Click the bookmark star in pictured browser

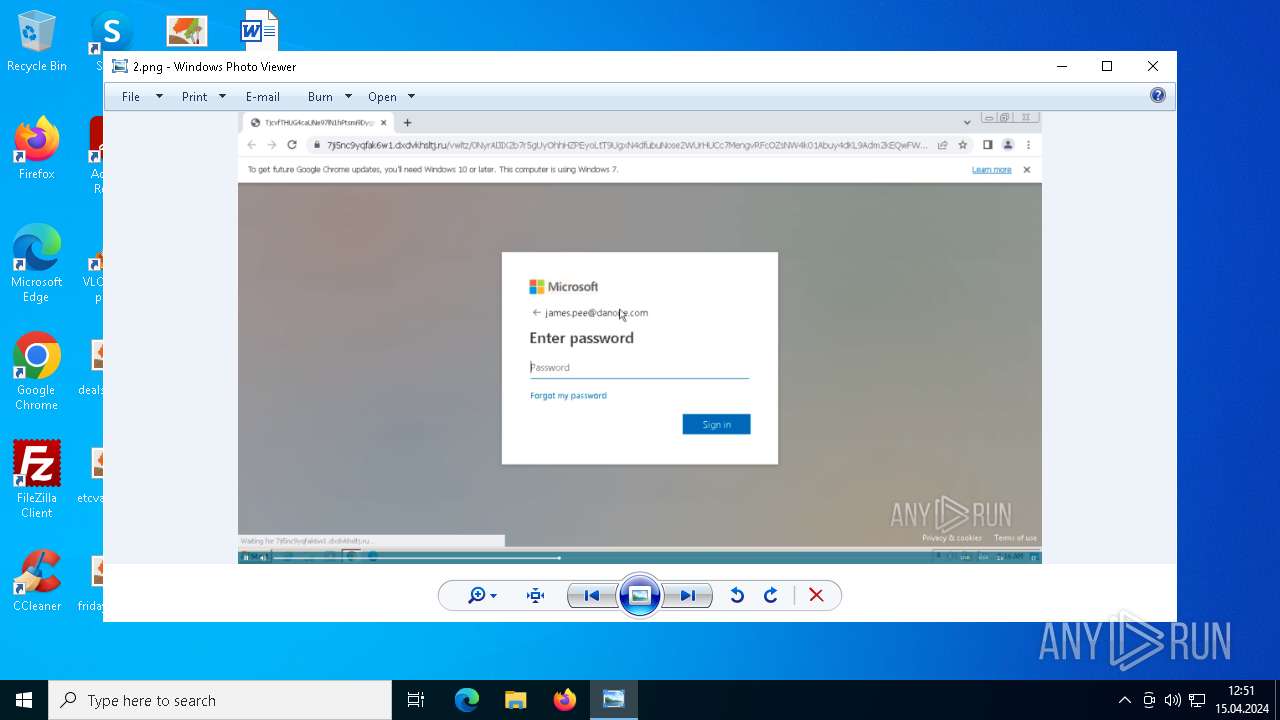pyautogui.click(x=963, y=145)
